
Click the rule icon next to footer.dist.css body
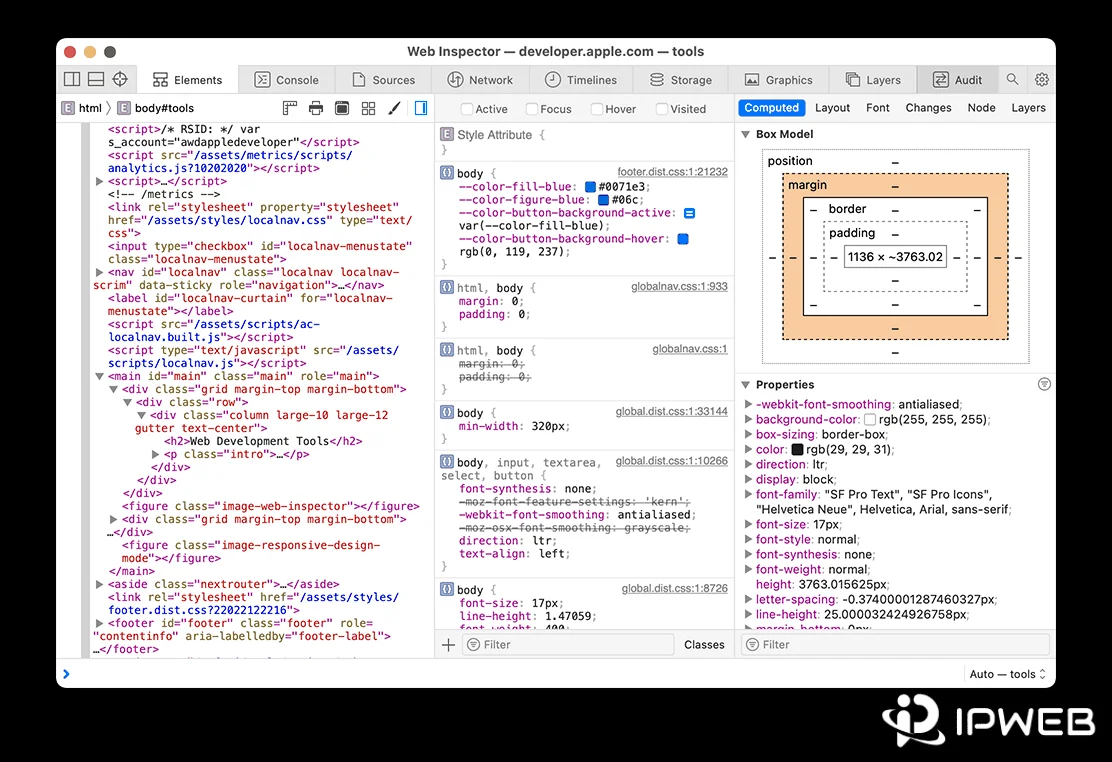click(447, 172)
